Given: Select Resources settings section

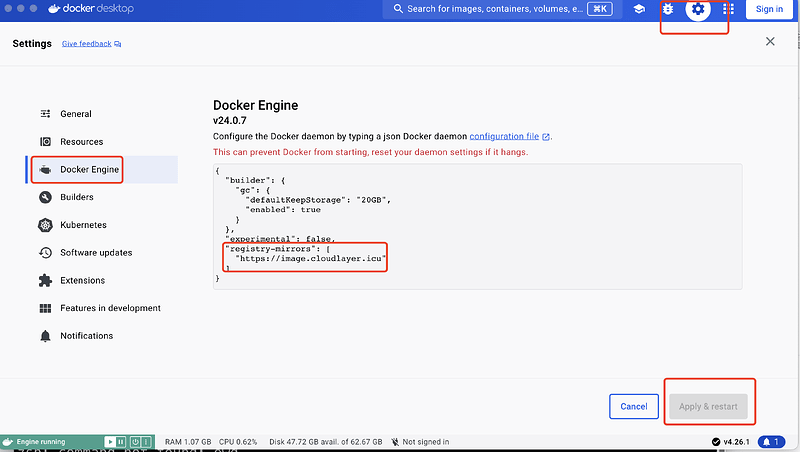Looking at the screenshot, I should pyautogui.click(x=102, y=142).
